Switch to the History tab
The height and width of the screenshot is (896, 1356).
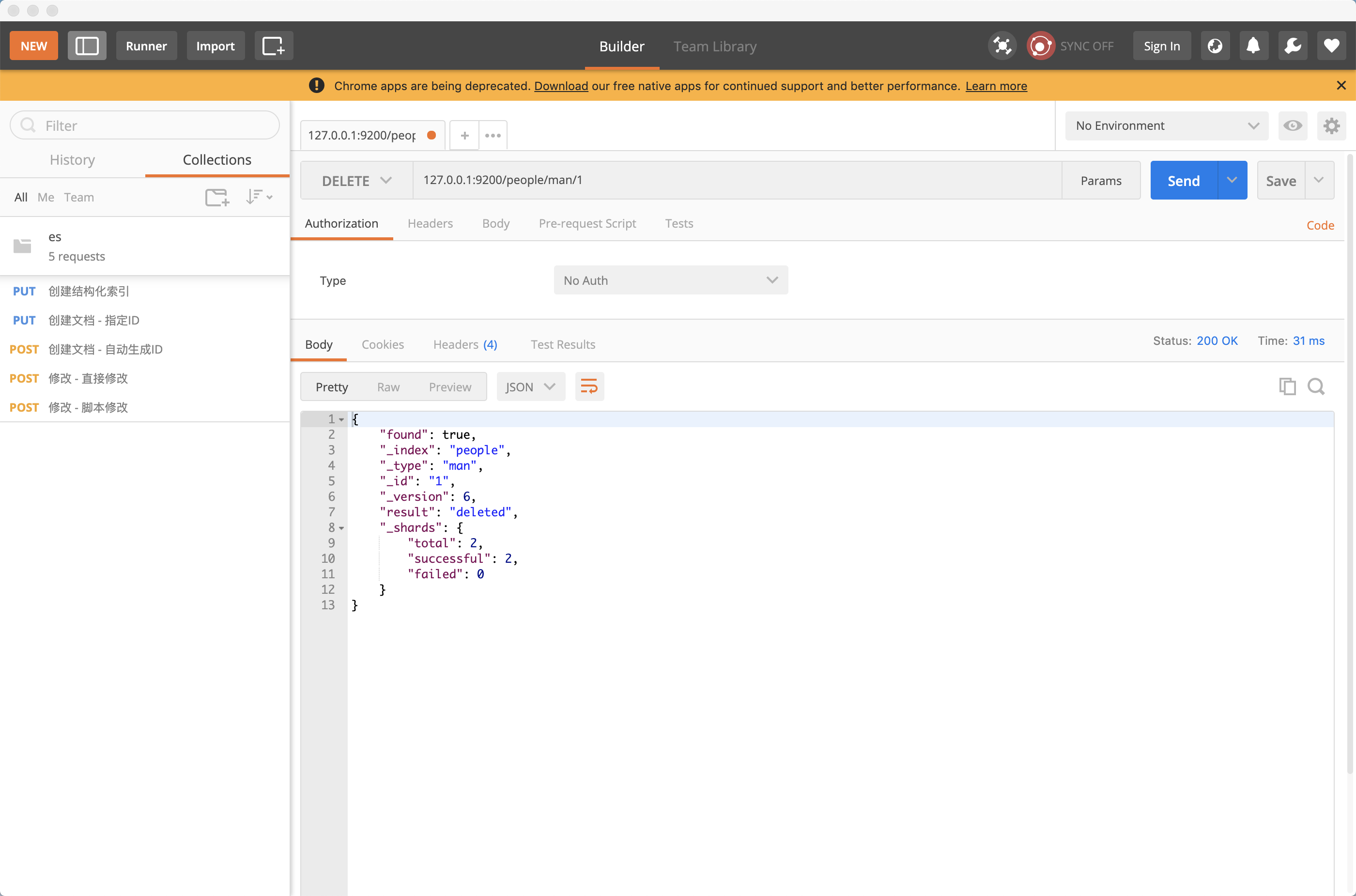click(73, 160)
